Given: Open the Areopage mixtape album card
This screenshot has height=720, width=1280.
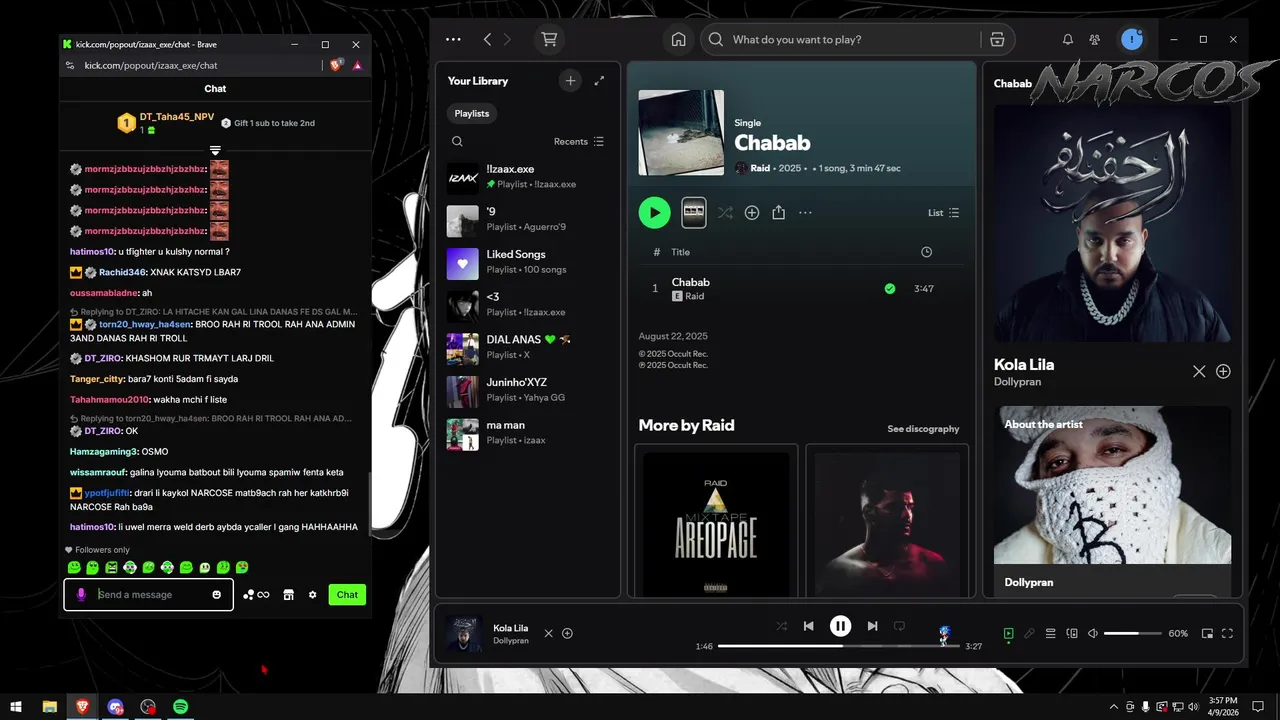Looking at the screenshot, I should point(715,521).
